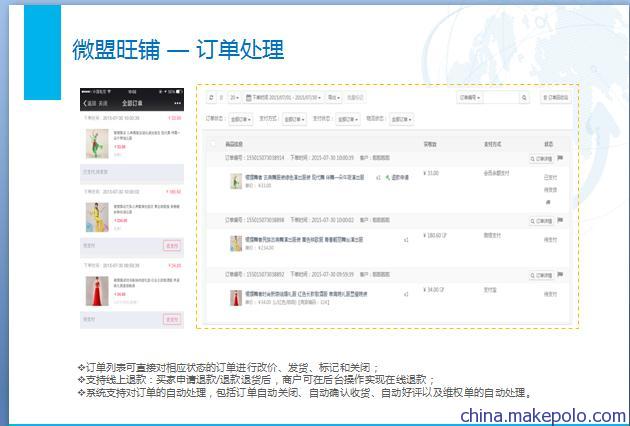The width and height of the screenshot is (630, 426).
Task: Open the logistics status filter dropdown
Action: click(401, 119)
